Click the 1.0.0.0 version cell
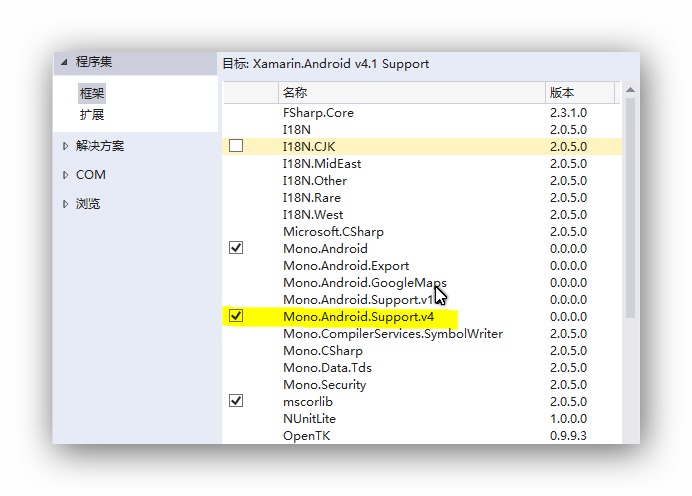 (x=568, y=418)
